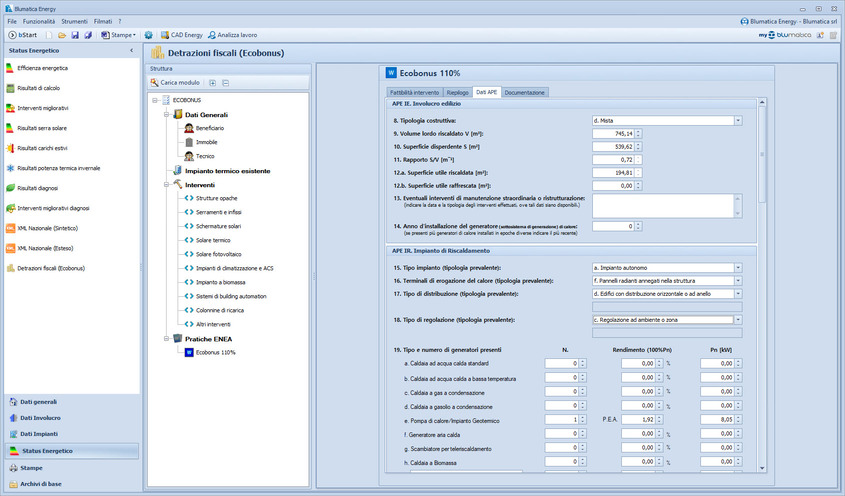Click the interventi di manutenzione straordinaria text box
This screenshot has height=496, width=845.
(667, 206)
